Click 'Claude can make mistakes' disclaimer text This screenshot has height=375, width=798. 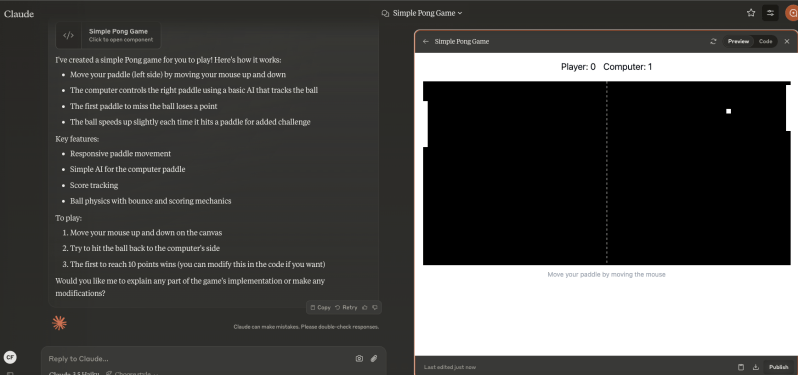[x=306, y=327]
